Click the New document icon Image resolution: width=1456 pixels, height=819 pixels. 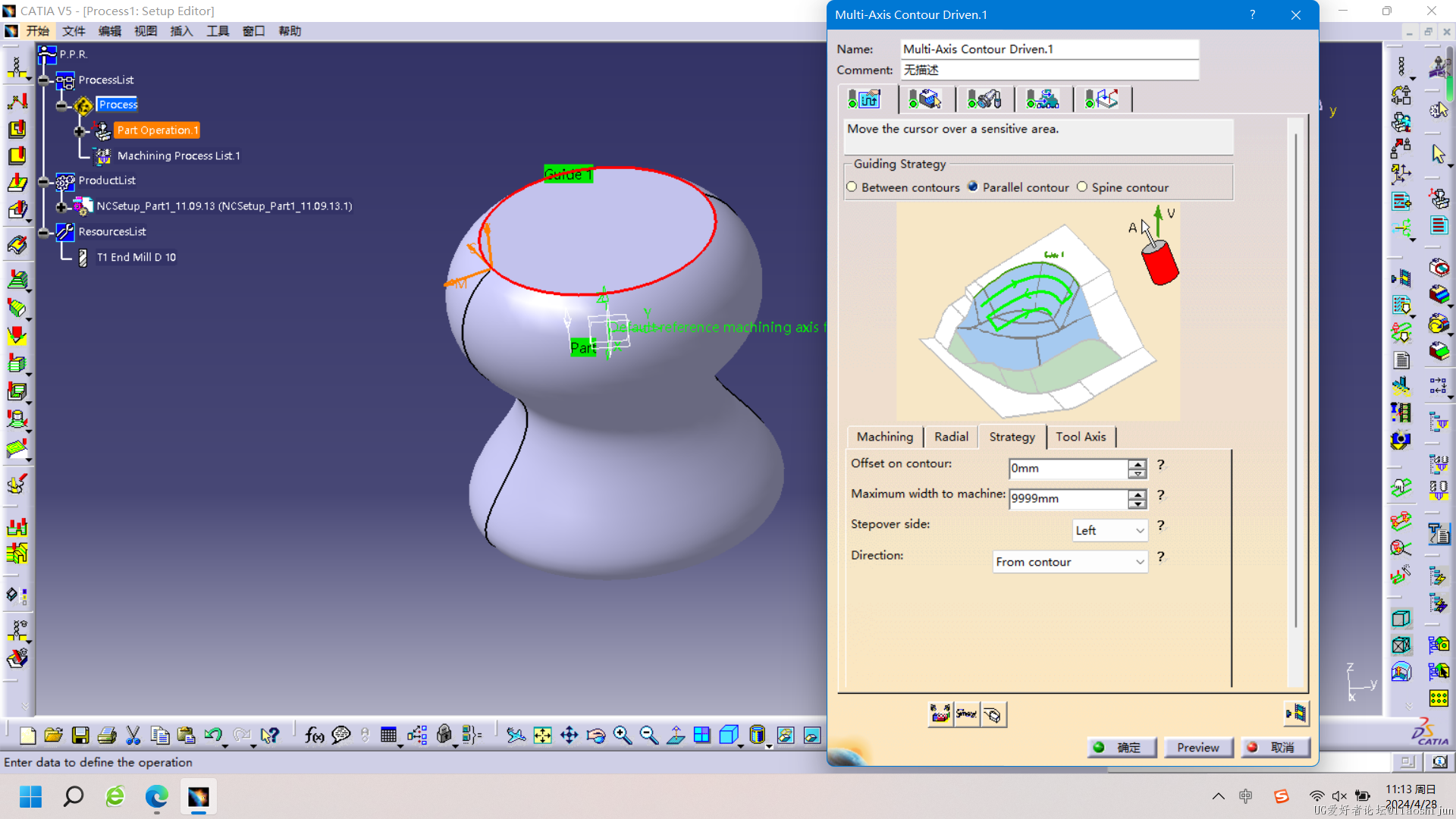pos(27,735)
